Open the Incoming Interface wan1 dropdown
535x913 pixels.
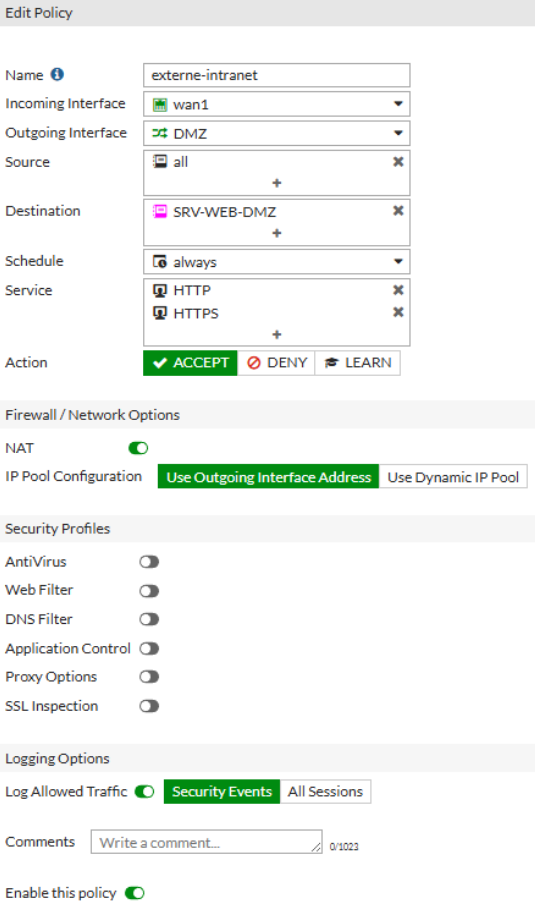(277, 104)
